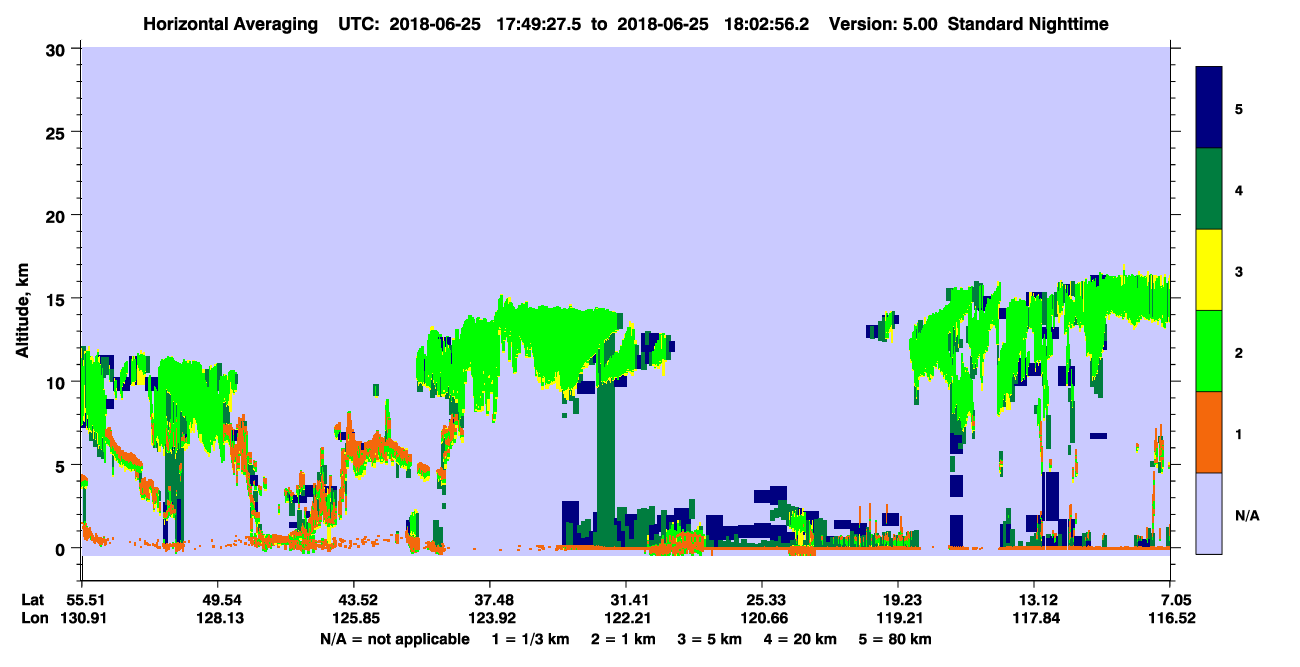Click the 'Lat' axis row label
1300x667 pixels.
coord(32,600)
